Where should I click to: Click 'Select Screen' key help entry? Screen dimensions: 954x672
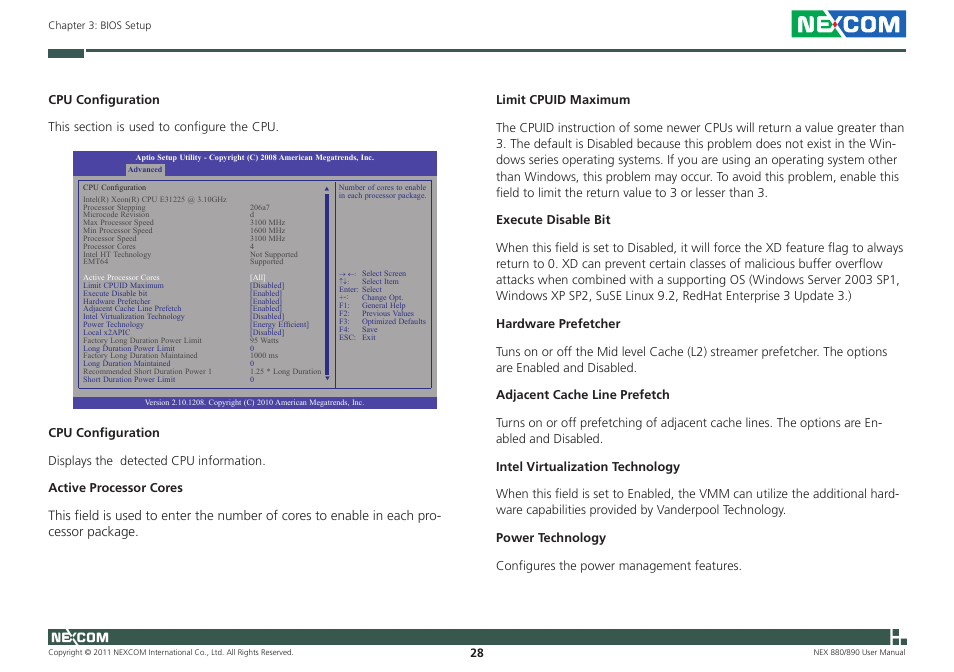[x=372, y=274]
